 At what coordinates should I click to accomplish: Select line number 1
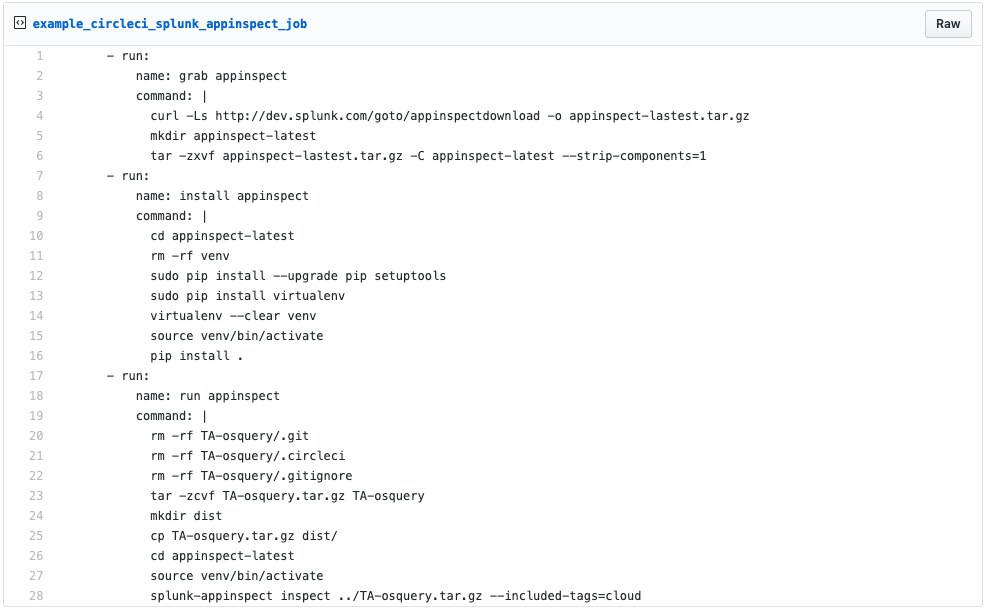tap(39, 56)
